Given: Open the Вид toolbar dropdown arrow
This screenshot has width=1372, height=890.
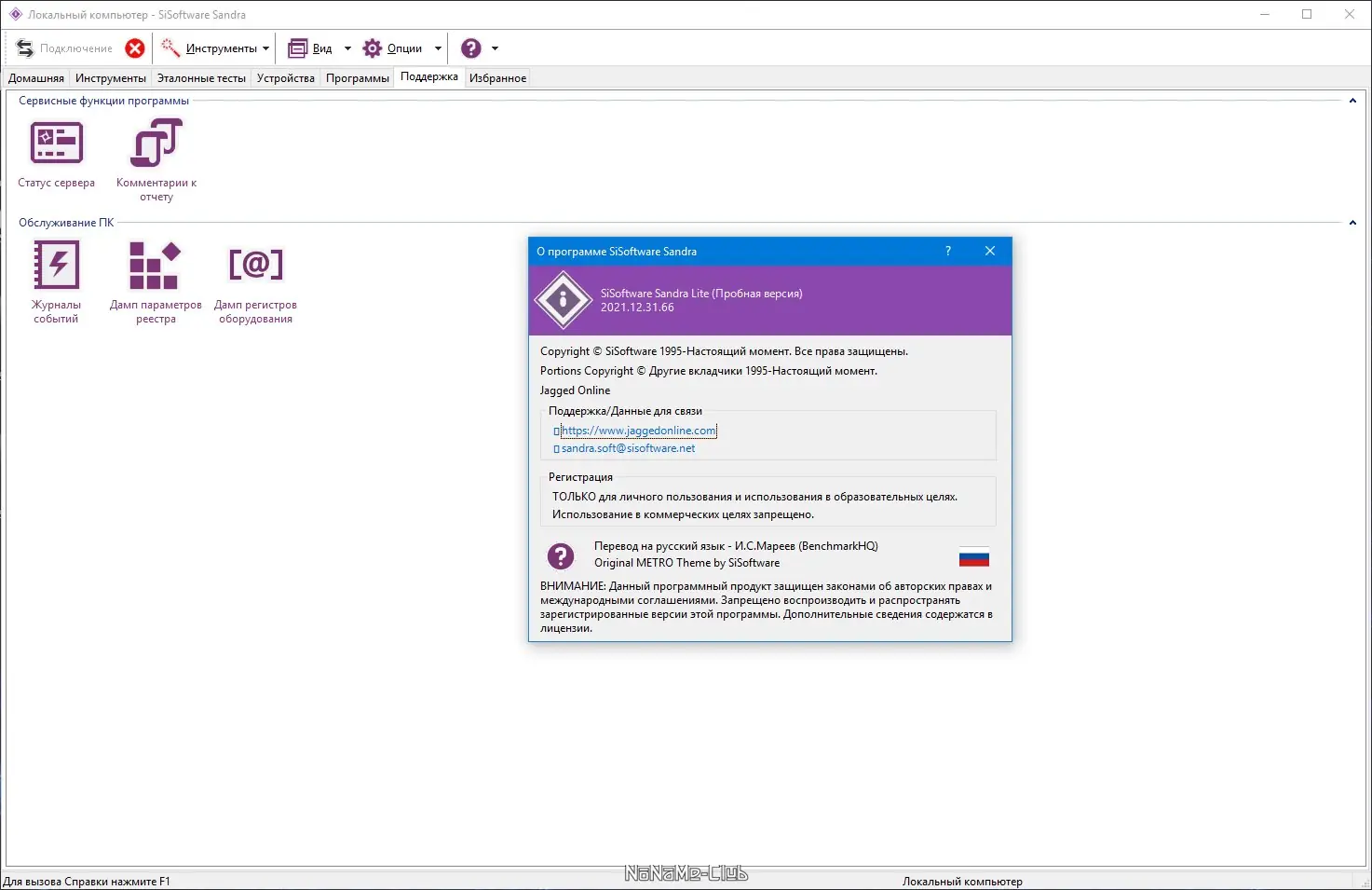Looking at the screenshot, I should [347, 48].
